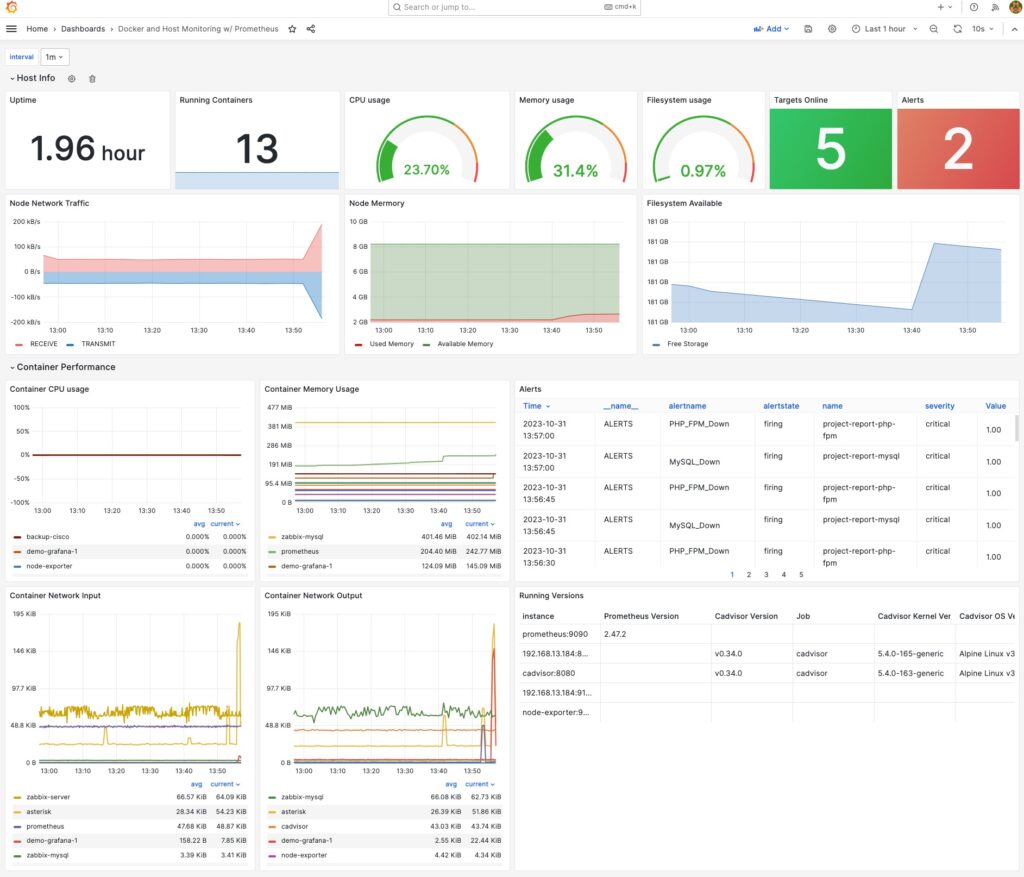Open dashboard settings gear in toolbar
Viewport: 1024px width, 877px height.
click(831, 29)
